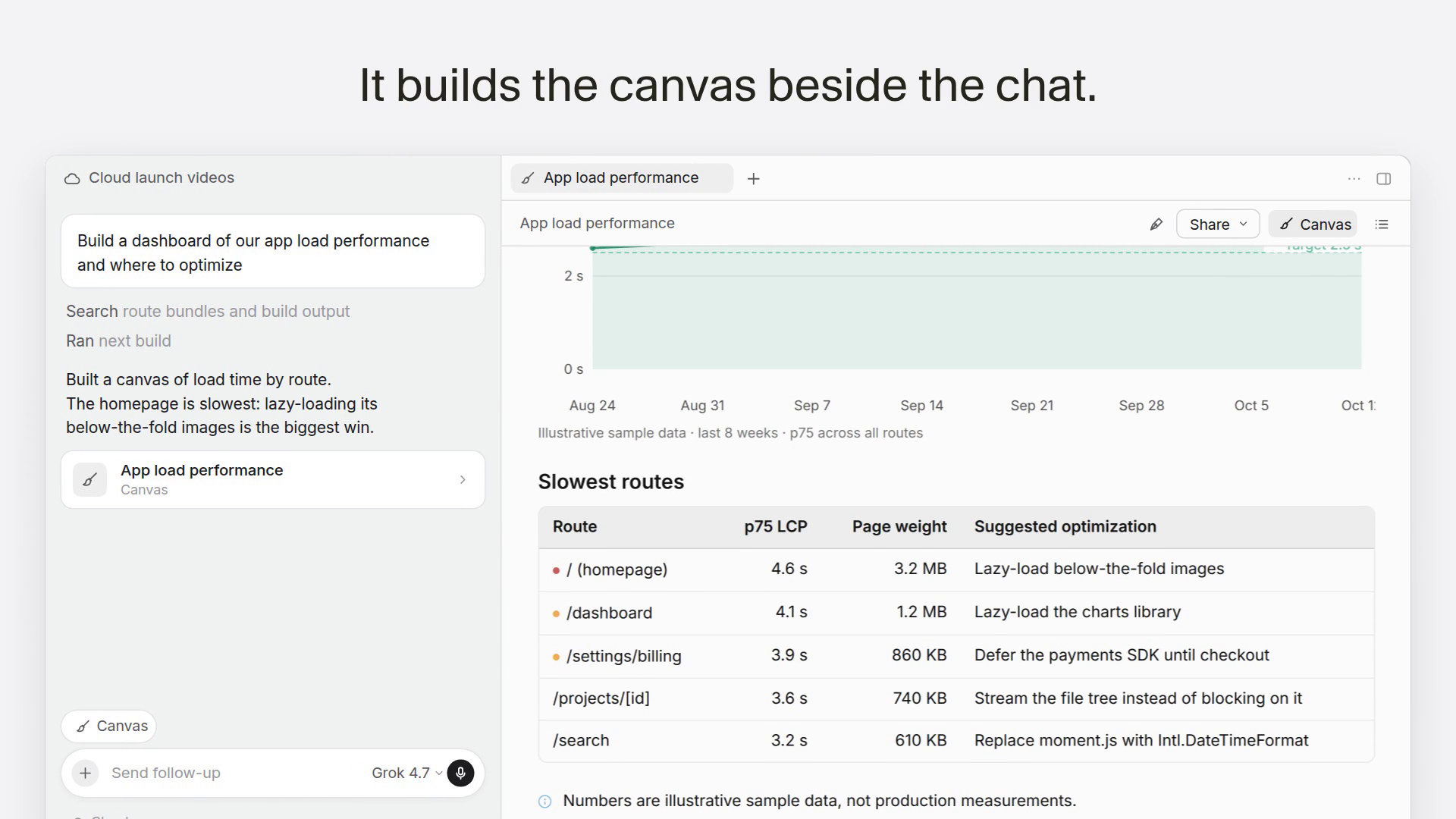Select the /dashboard route row

(x=956, y=613)
